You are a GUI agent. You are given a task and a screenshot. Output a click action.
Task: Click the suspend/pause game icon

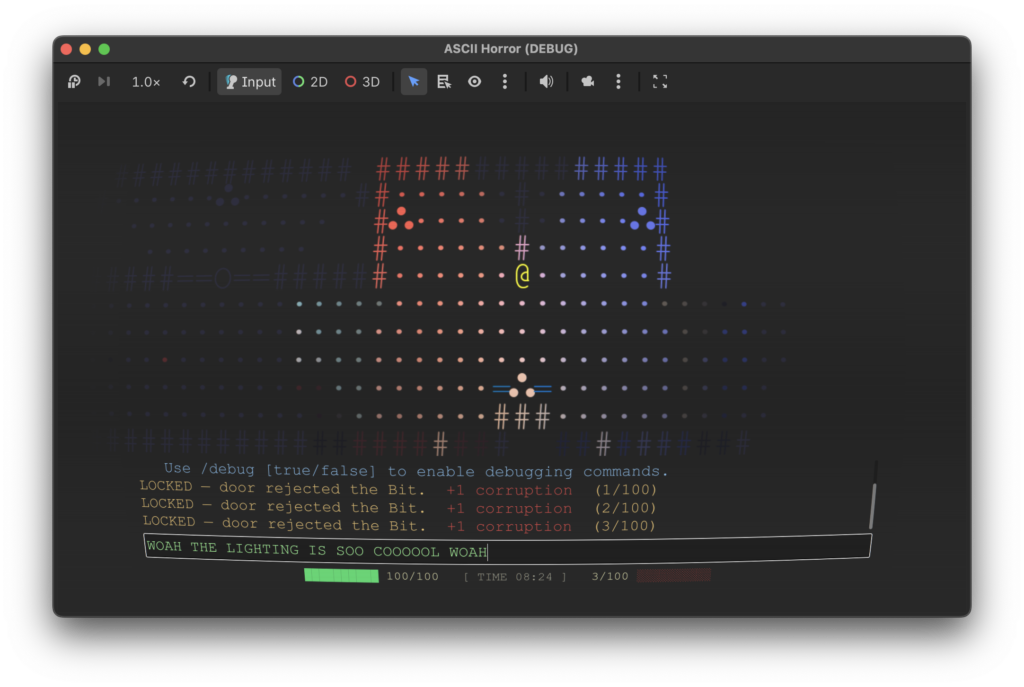(74, 82)
